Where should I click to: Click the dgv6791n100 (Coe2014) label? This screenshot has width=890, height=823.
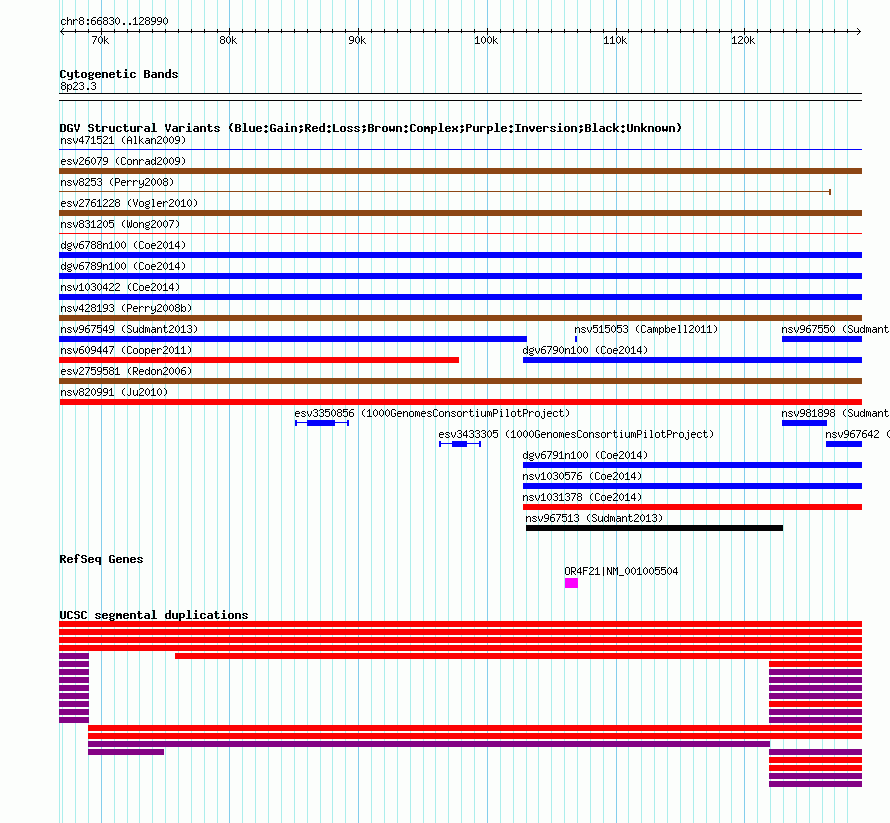click(585, 455)
